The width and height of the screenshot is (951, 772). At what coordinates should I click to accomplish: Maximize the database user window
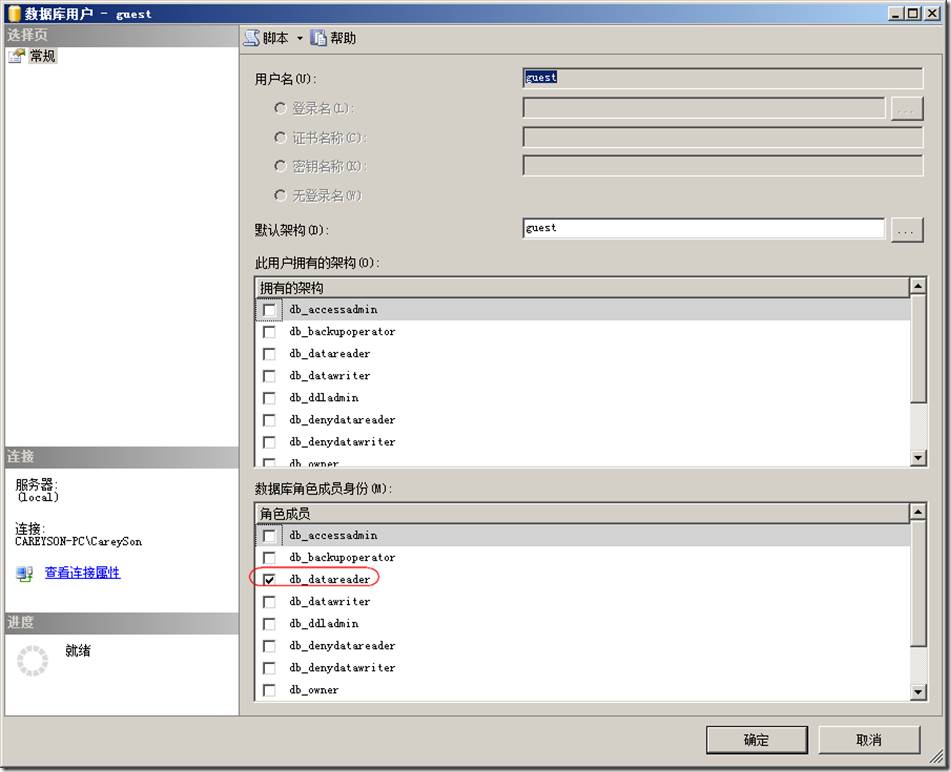pos(913,13)
